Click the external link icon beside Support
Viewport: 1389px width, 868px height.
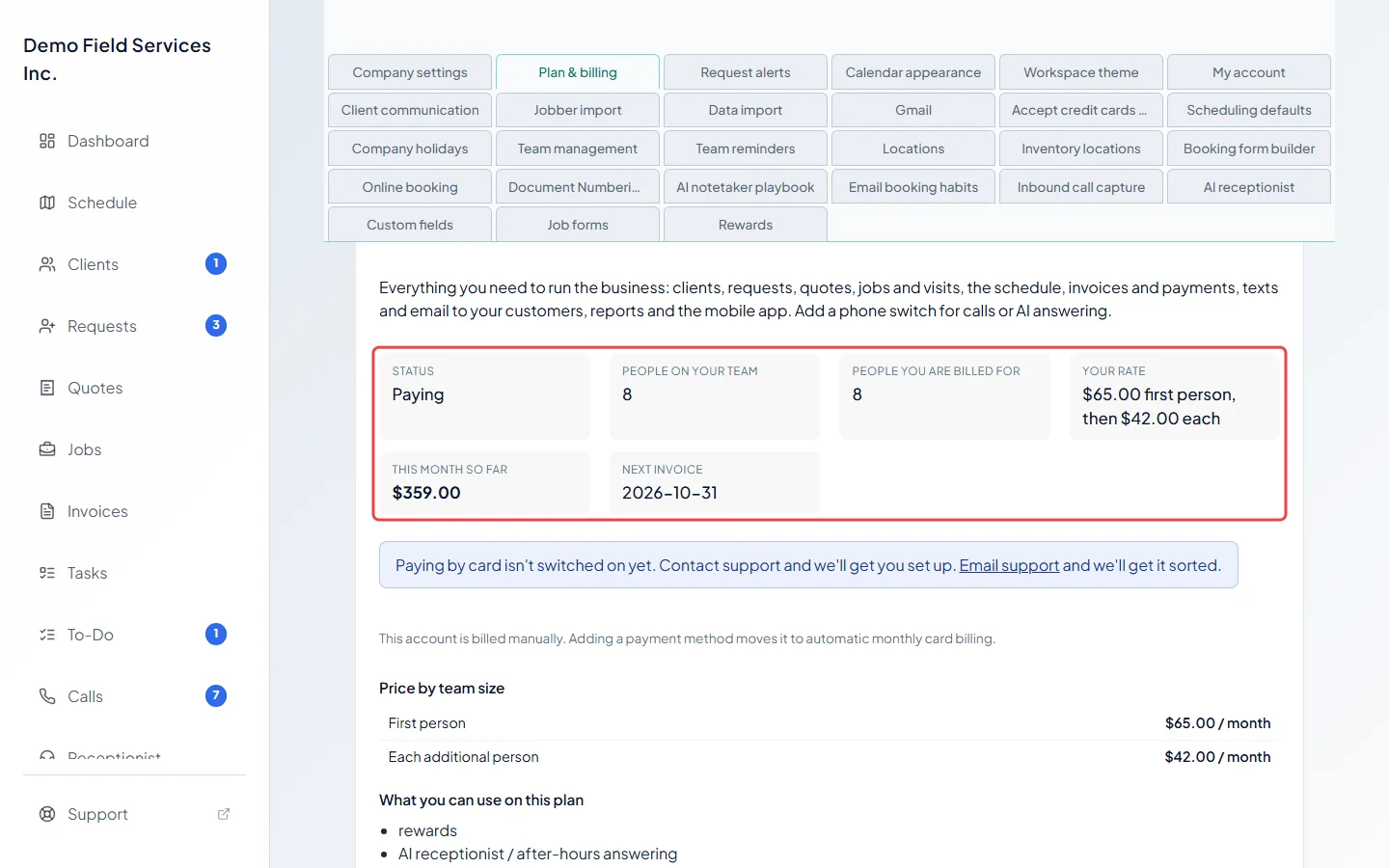[224, 814]
